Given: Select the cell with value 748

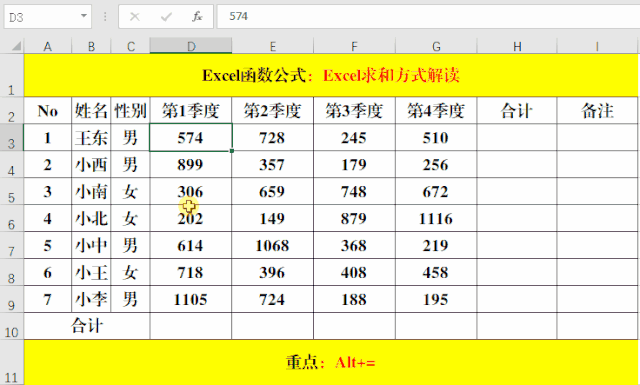Looking at the screenshot, I should pos(354,191).
